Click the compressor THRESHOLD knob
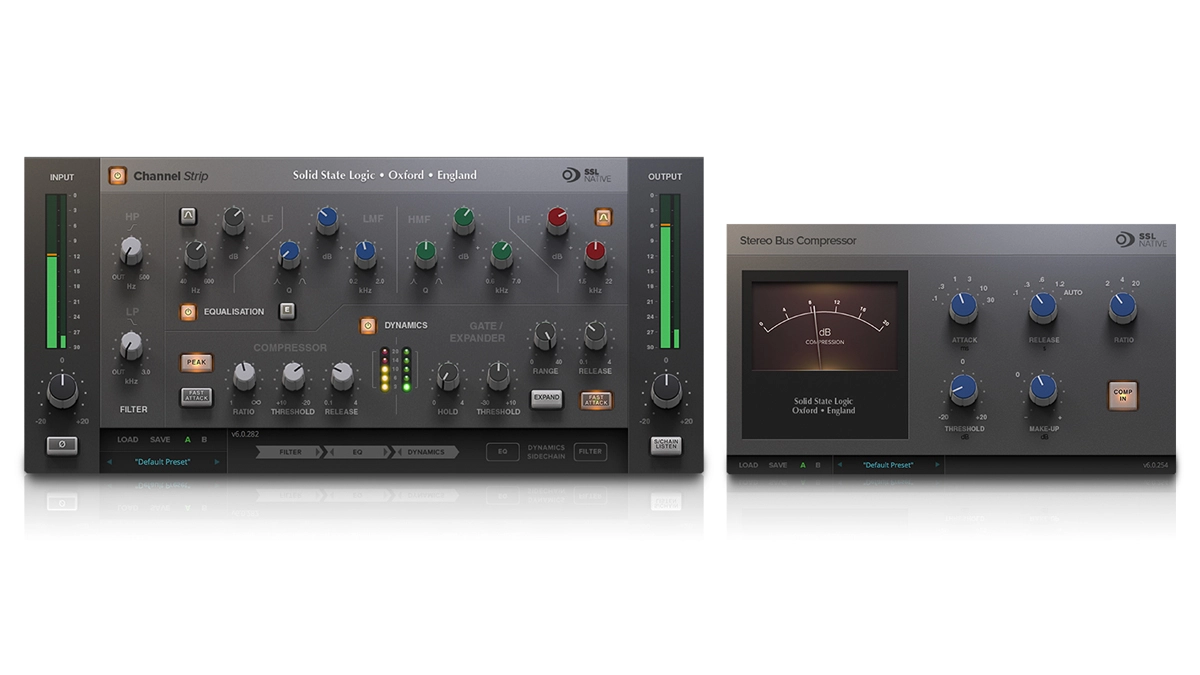 point(293,376)
